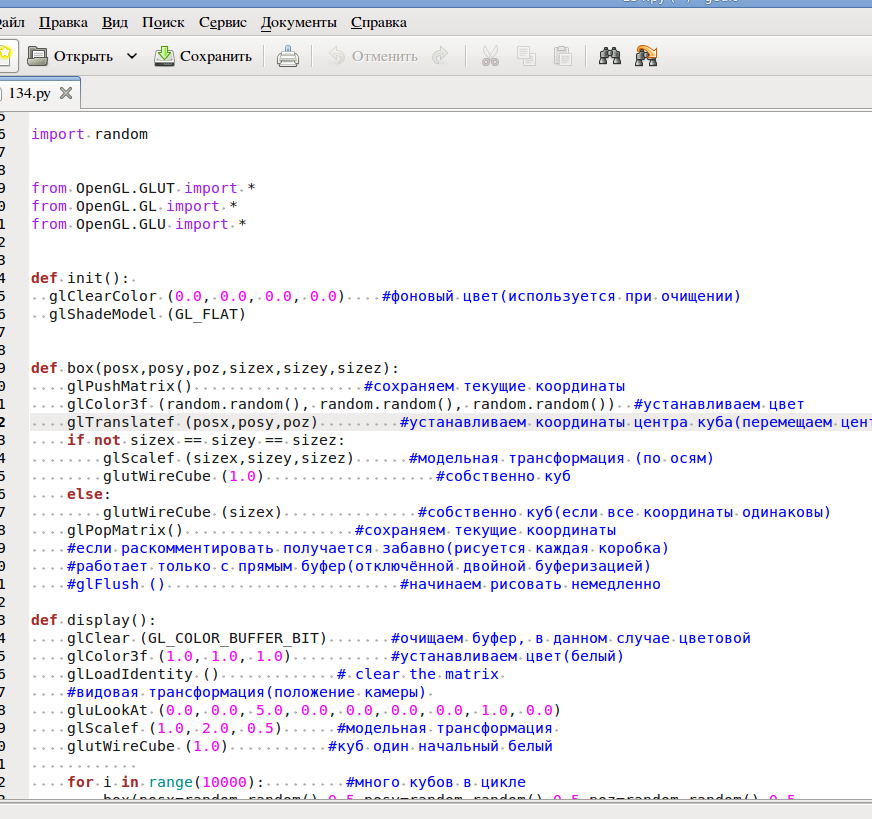The height and width of the screenshot is (819, 872).
Task: Open the Сервис menu
Action: pos(223,22)
